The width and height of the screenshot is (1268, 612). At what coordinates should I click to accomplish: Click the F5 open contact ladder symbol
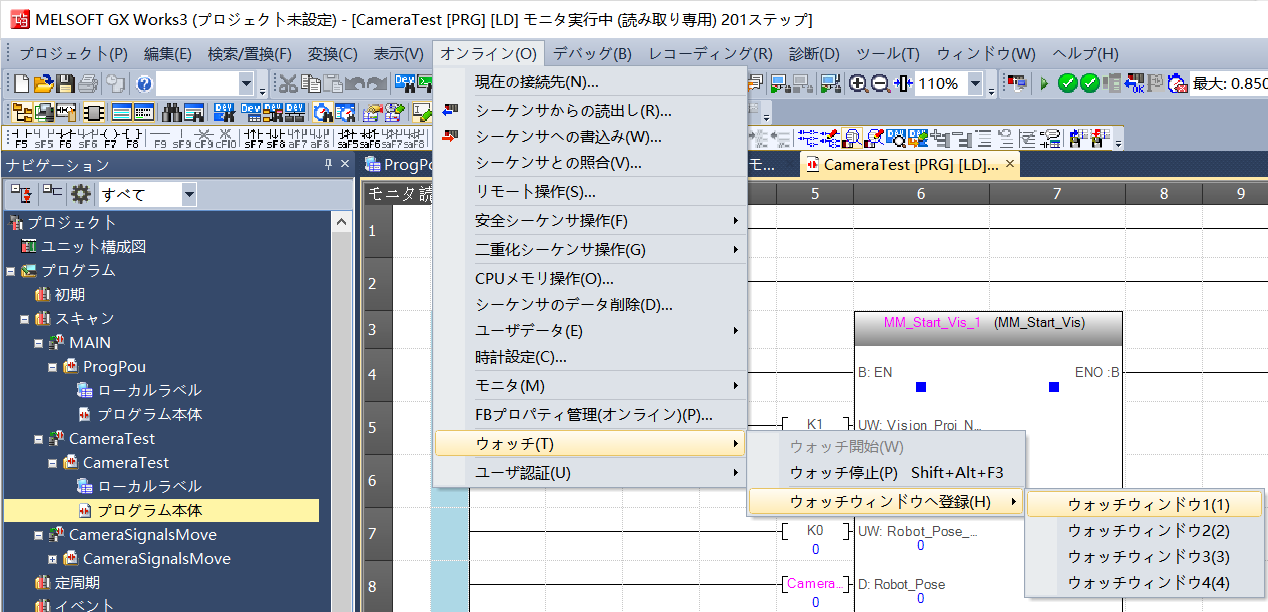pyautogui.click(x=21, y=138)
